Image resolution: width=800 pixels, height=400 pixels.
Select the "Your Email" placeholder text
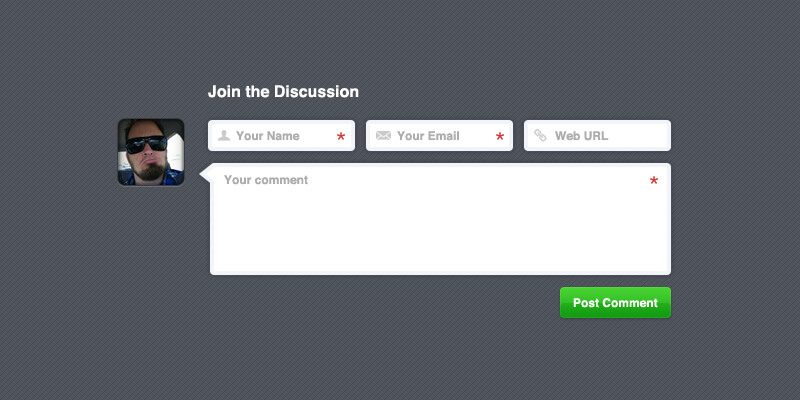428,136
